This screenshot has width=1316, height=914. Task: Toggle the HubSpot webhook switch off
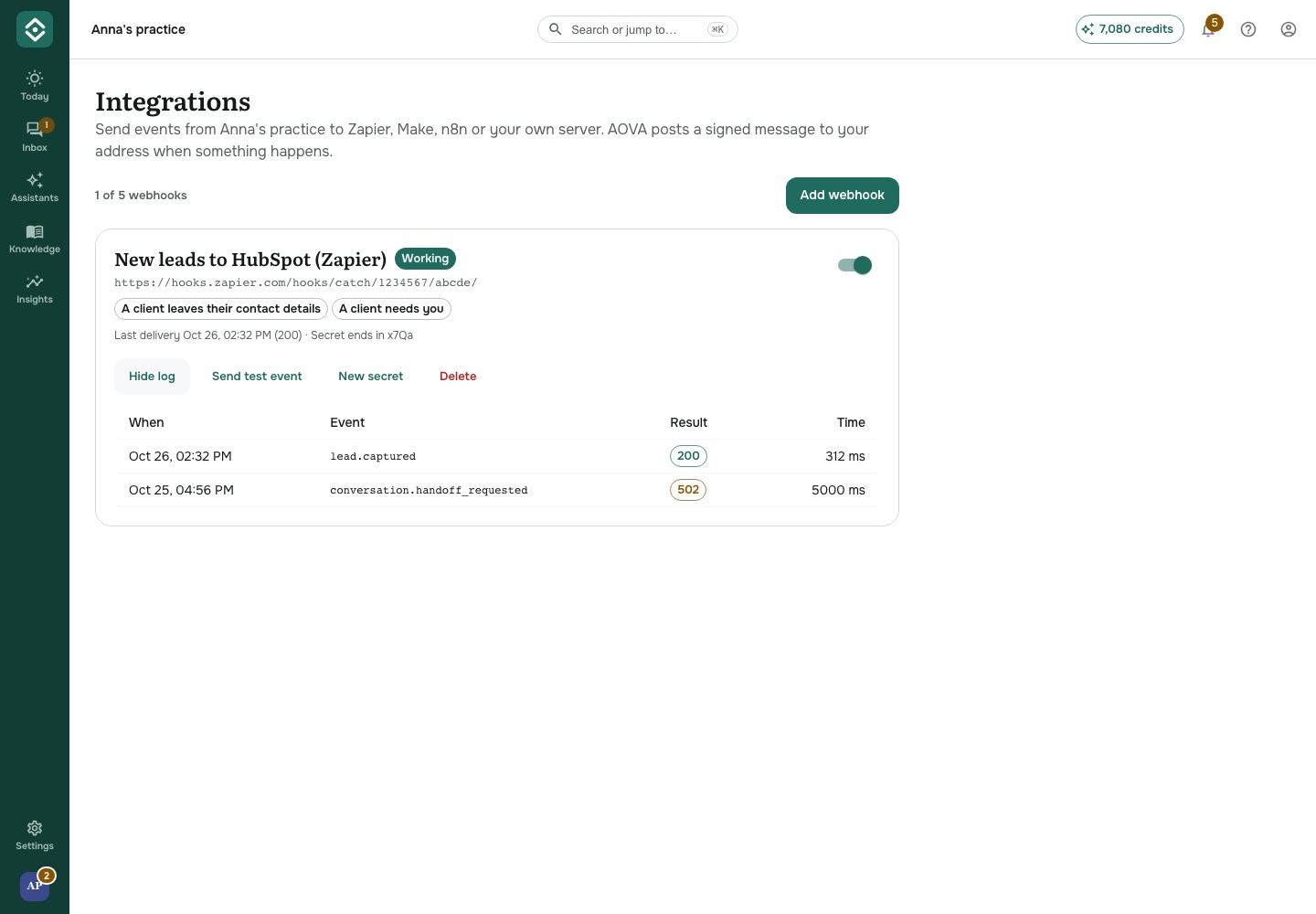click(854, 265)
